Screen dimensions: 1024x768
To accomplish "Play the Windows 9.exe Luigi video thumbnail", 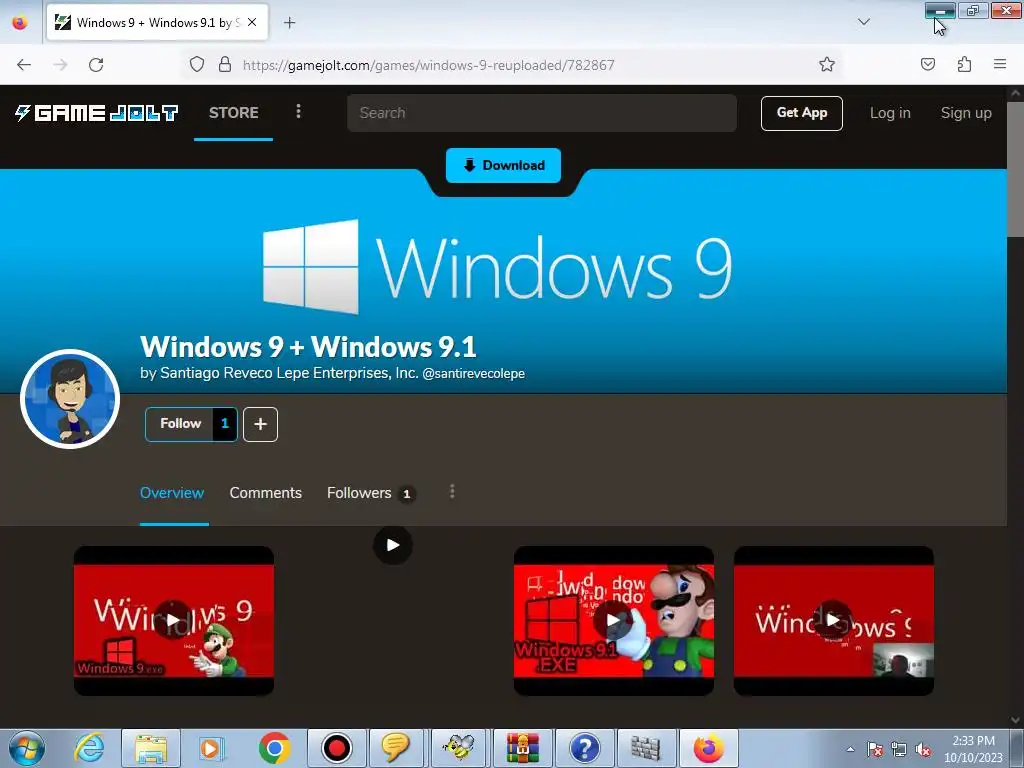I will (x=174, y=620).
